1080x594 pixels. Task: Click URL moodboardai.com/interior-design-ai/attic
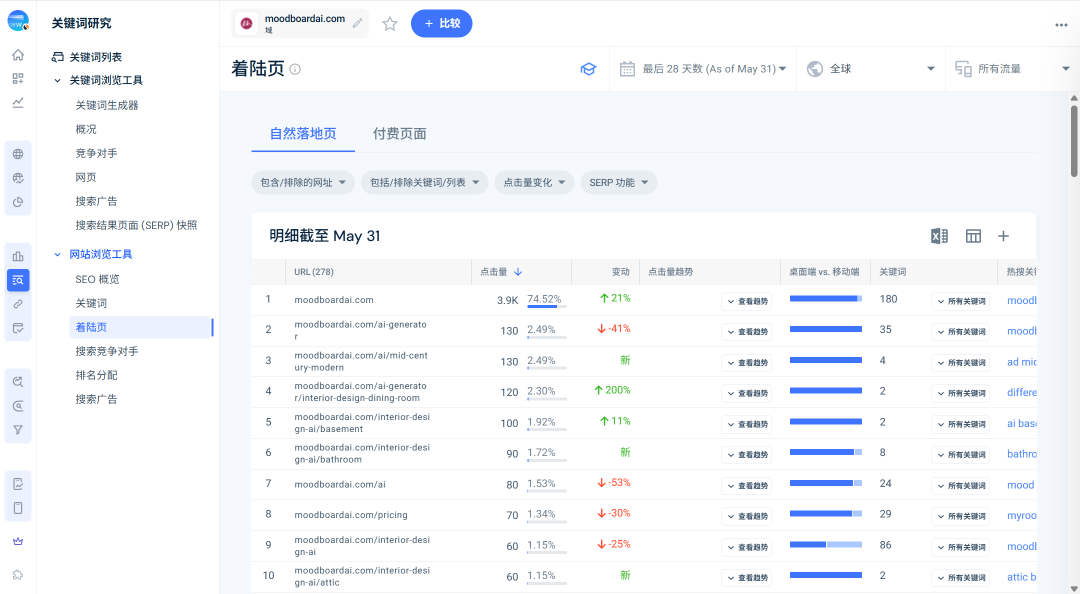362,577
